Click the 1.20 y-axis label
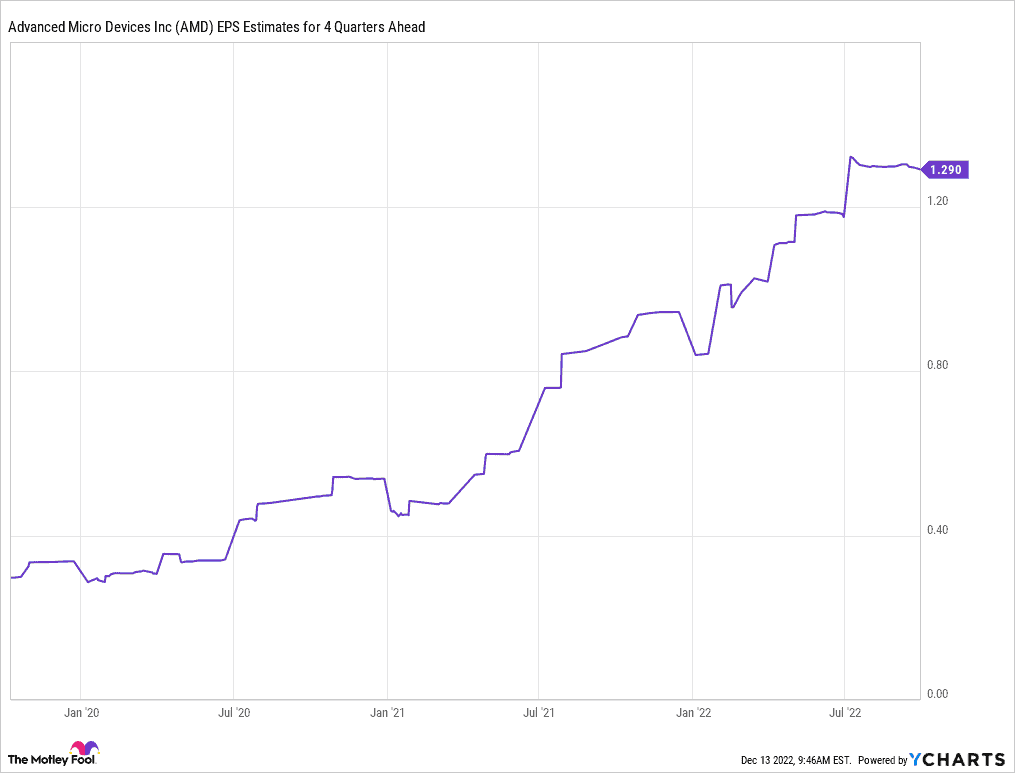 (x=939, y=201)
